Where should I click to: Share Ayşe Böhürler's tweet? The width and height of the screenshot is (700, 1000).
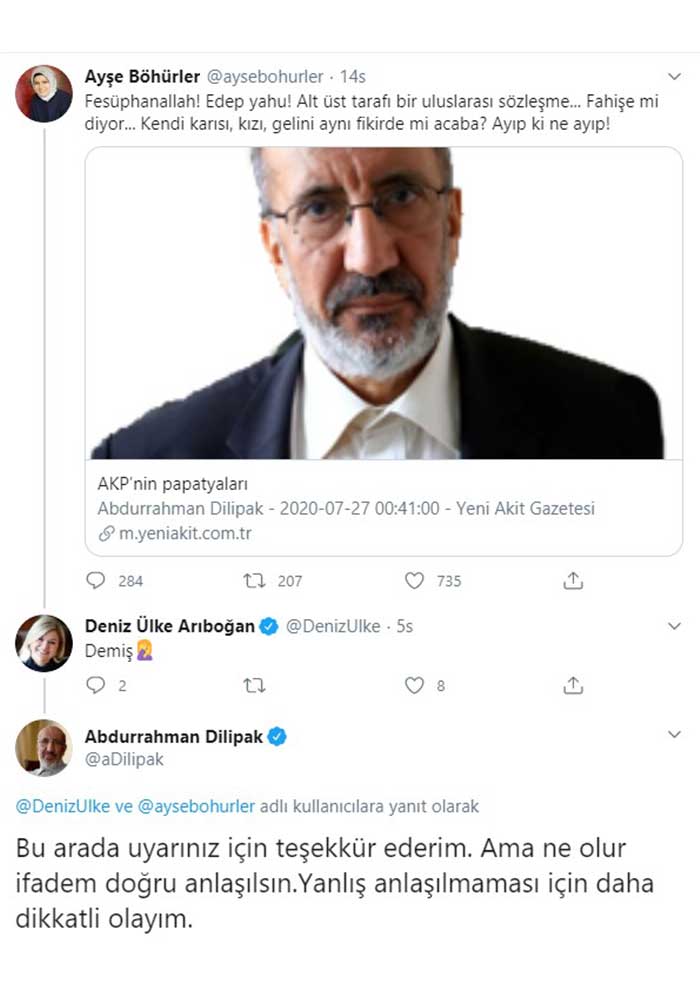tap(573, 580)
